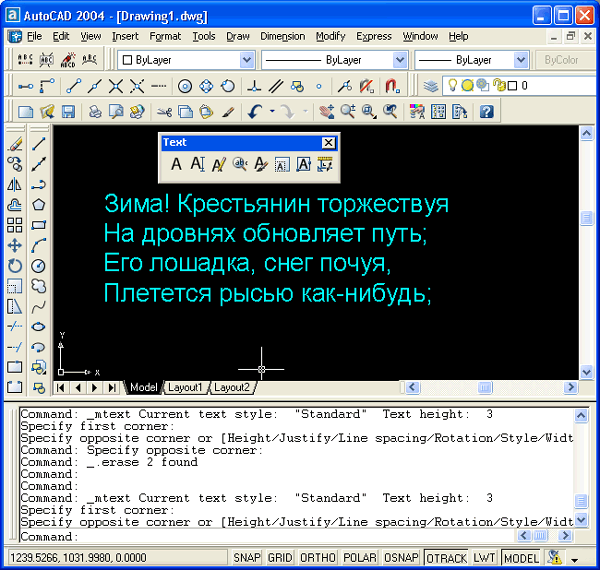Click the Single Line Text tool icon
The image size is (600, 570).
197,165
